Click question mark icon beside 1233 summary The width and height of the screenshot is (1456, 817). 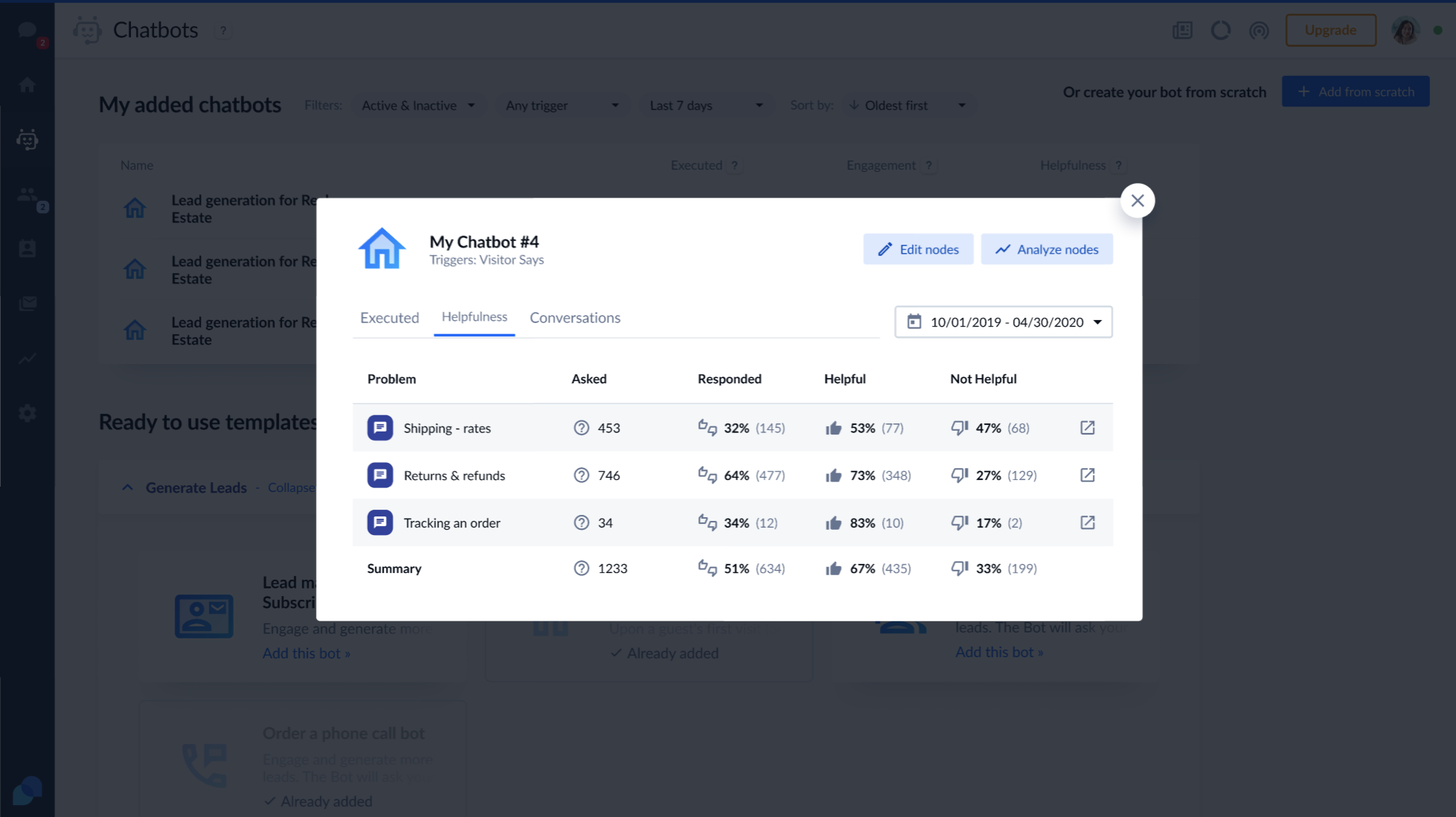point(581,568)
